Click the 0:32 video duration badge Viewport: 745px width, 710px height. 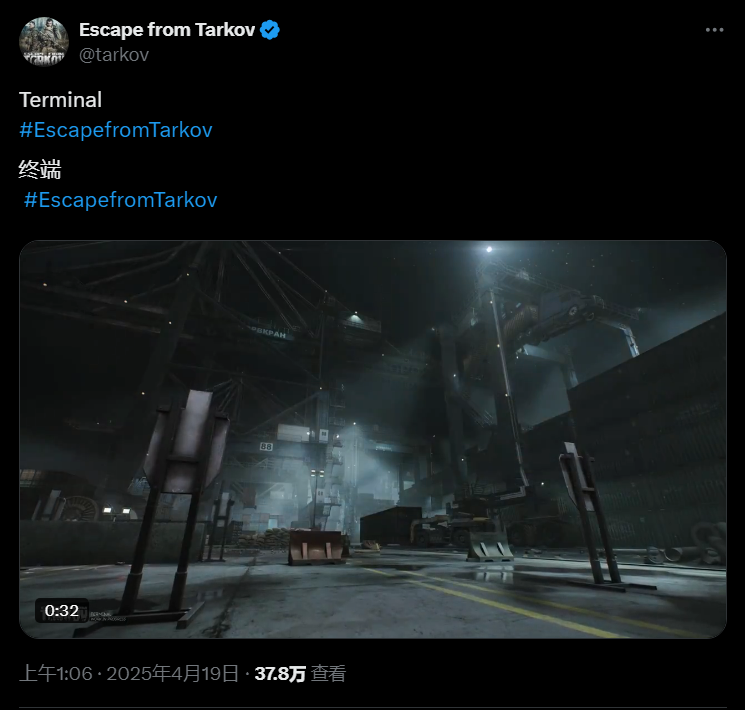pos(62,610)
